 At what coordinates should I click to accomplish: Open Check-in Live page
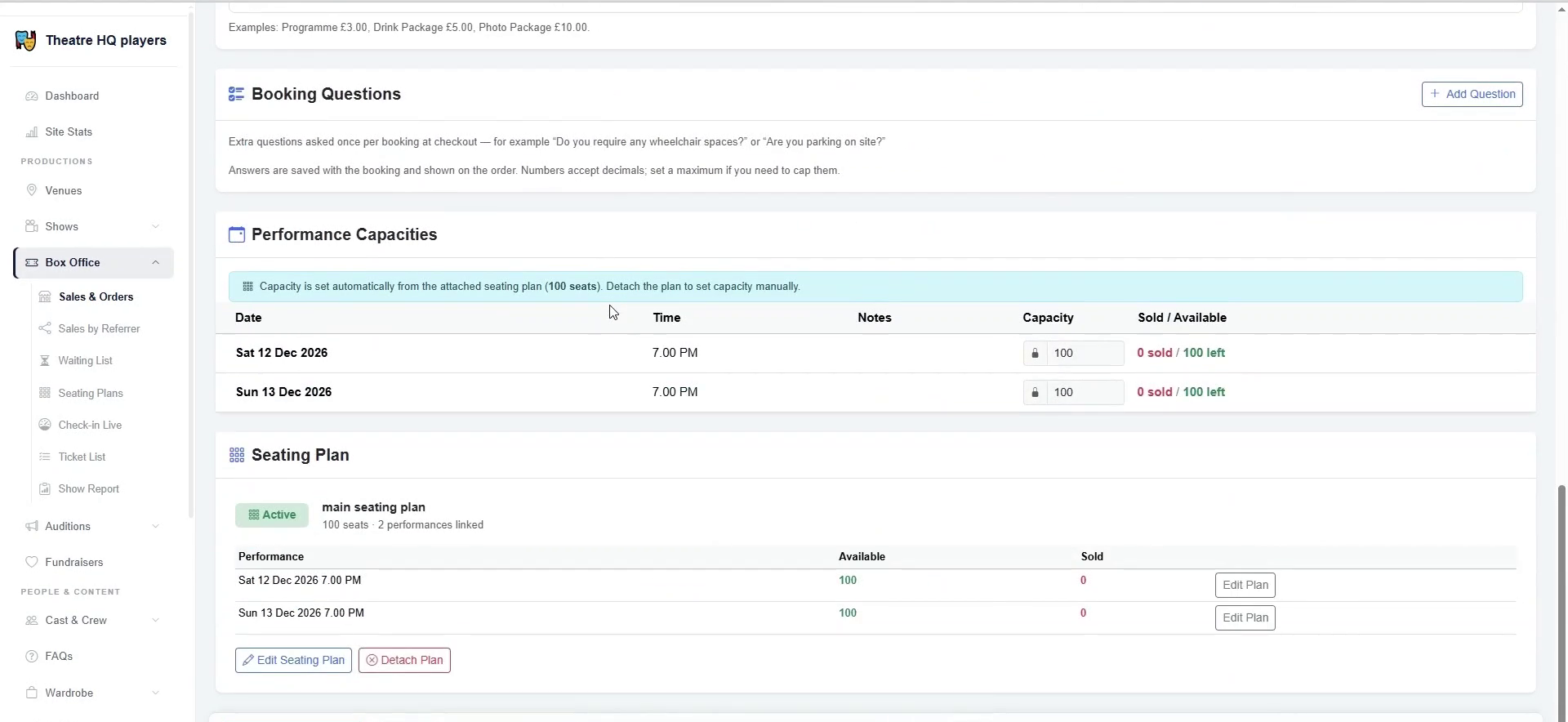click(x=90, y=425)
